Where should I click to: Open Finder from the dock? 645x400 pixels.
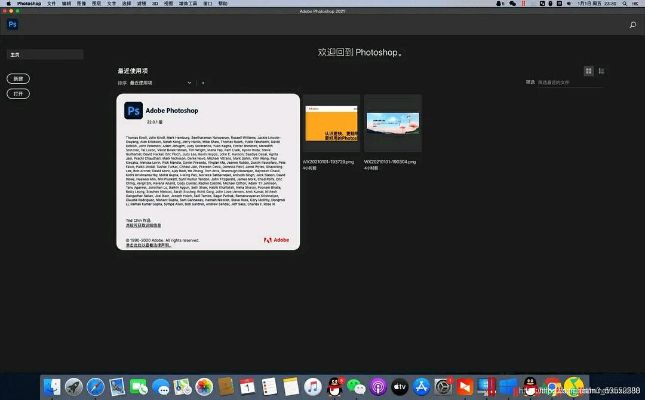click(52, 386)
